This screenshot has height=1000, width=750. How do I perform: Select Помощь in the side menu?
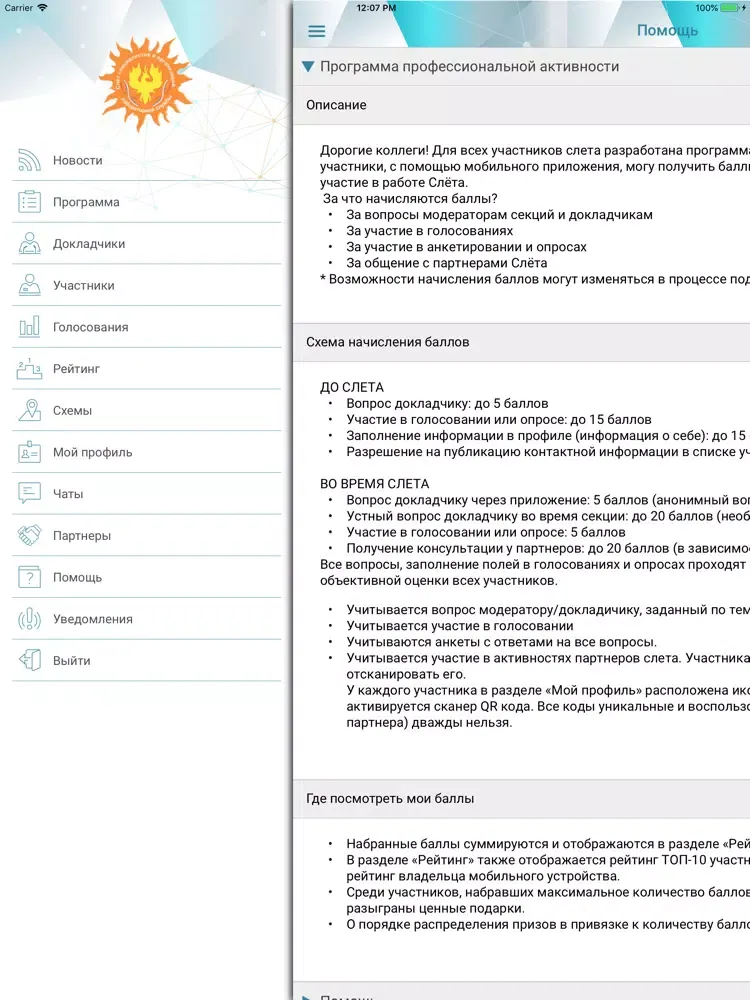point(147,577)
